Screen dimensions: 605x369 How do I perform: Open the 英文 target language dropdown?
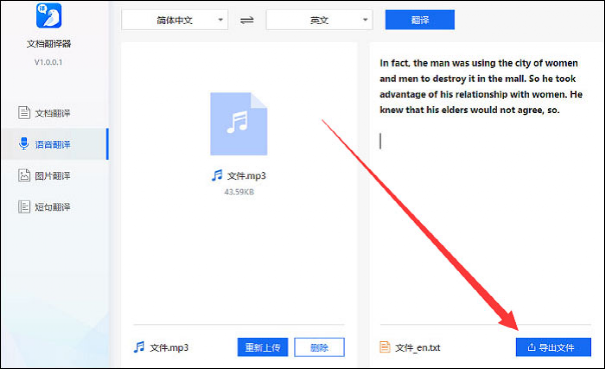coord(319,20)
